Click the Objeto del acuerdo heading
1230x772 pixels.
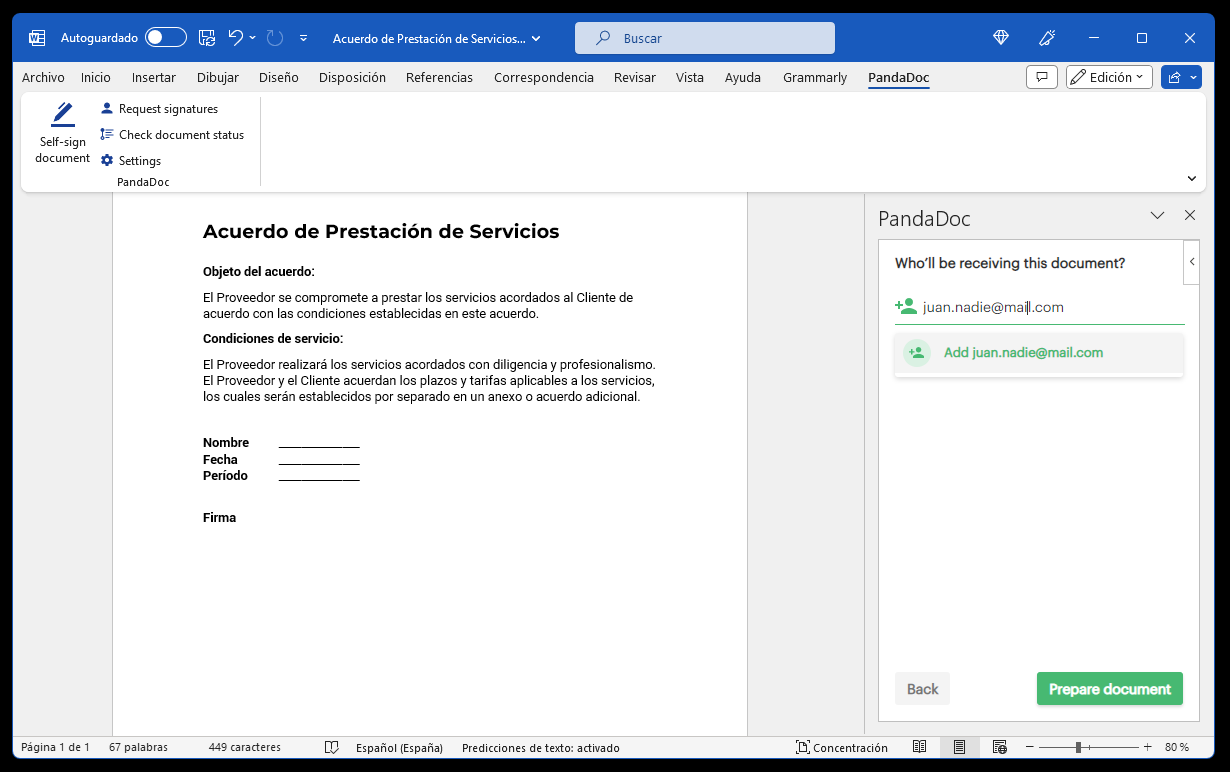click(258, 272)
